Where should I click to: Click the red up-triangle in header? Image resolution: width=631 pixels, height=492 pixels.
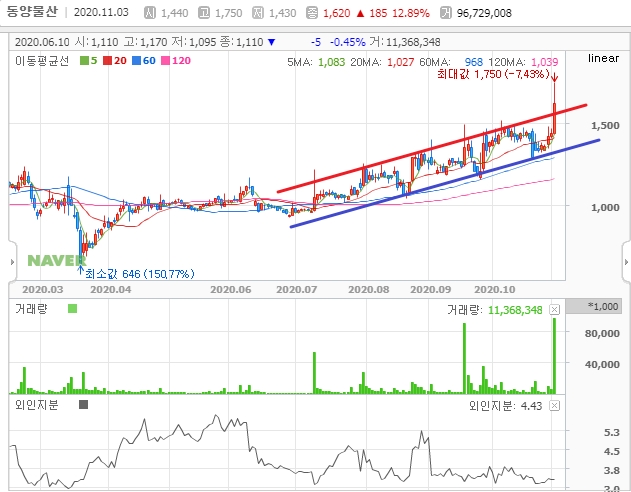pos(360,14)
